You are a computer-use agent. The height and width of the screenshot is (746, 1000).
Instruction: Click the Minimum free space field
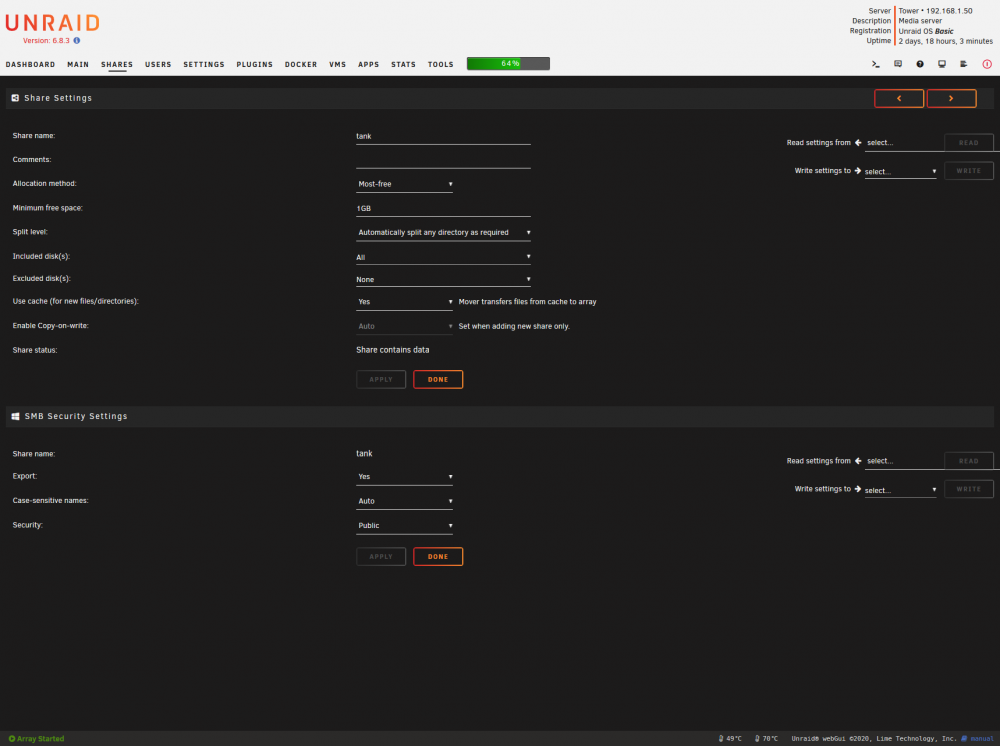[443, 208]
